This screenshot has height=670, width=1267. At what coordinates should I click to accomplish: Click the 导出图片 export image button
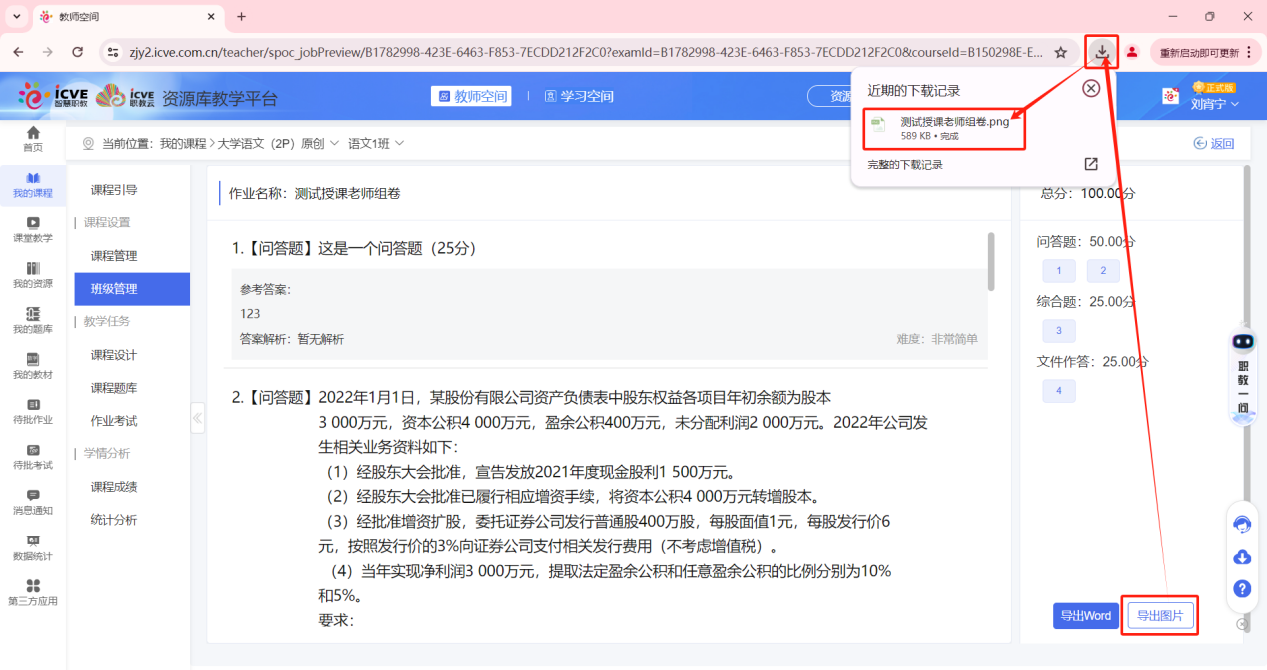[1159, 615]
